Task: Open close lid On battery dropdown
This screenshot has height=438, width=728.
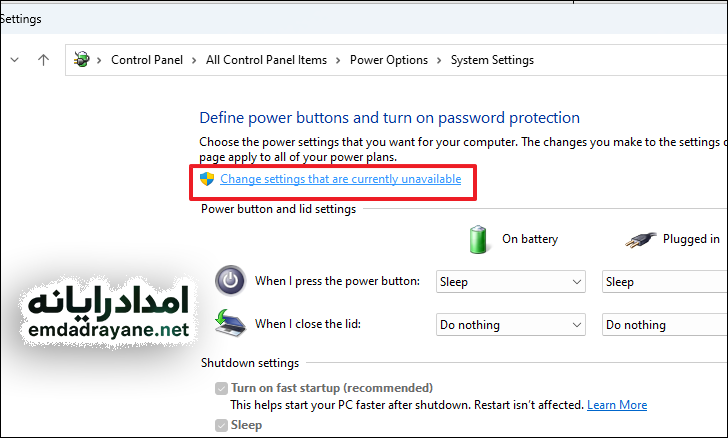Action: [510, 325]
